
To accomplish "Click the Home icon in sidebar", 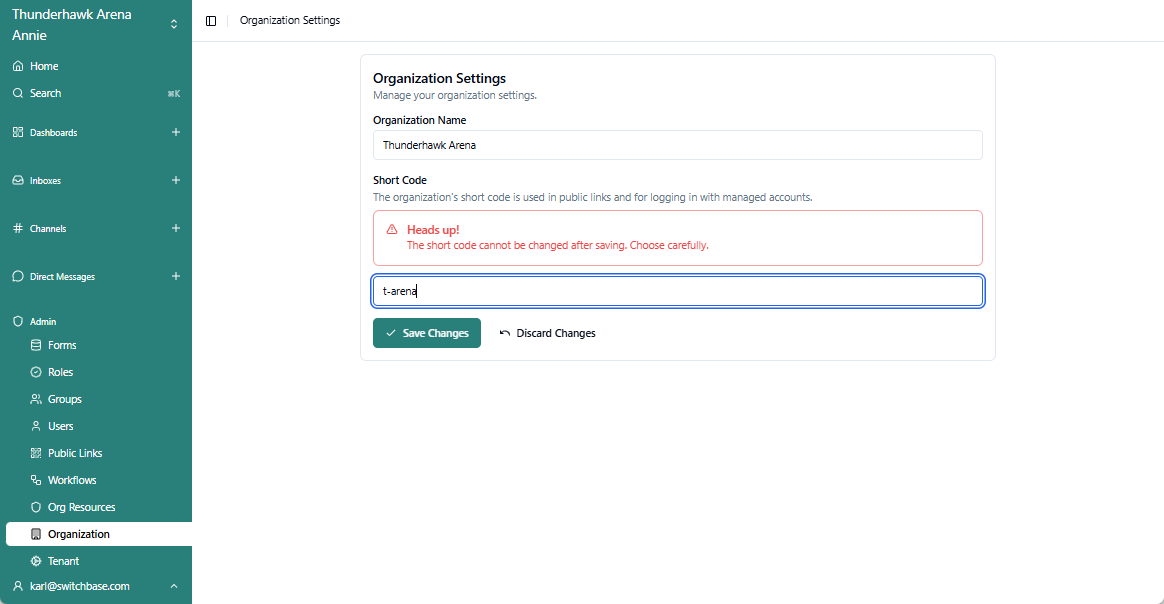I will click(x=18, y=66).
